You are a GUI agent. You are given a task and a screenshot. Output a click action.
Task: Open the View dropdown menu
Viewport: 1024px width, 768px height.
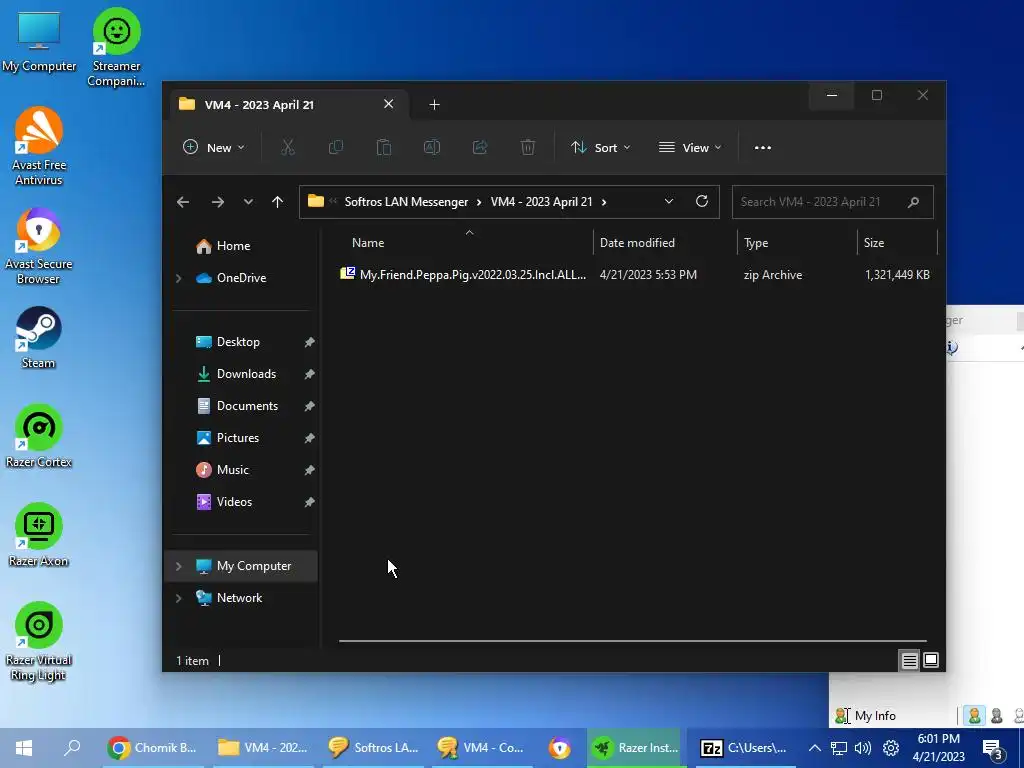tap(690, 148)
